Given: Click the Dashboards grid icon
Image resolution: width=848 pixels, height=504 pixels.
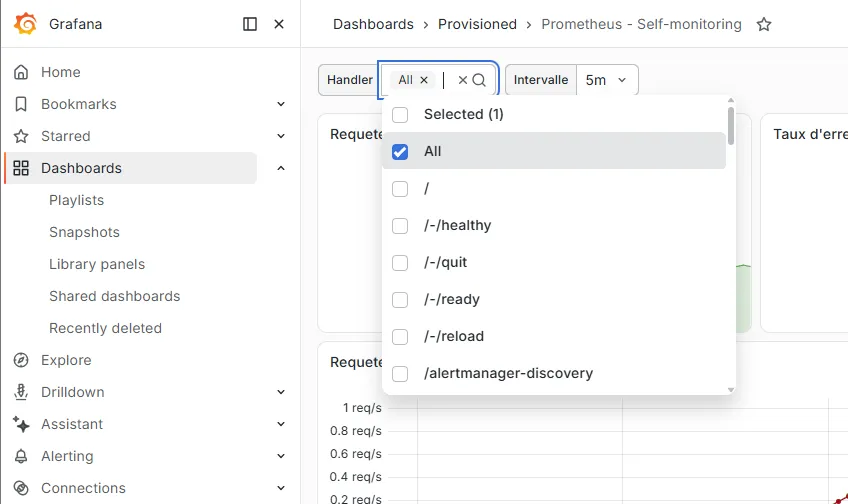Looking at the screenshot, I should point(21,168).
